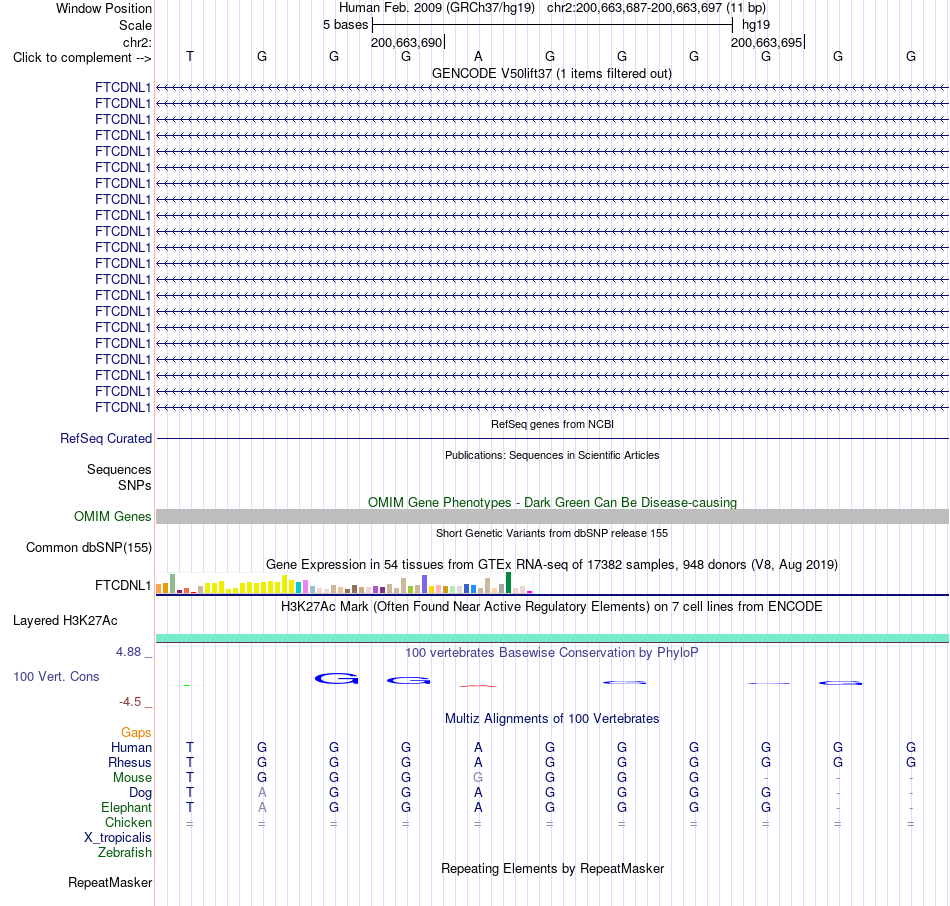The height and width of the screenshot is (906, 950).
Task: Click the teal H3K27Ac signal band
Action: pos(552,638)
